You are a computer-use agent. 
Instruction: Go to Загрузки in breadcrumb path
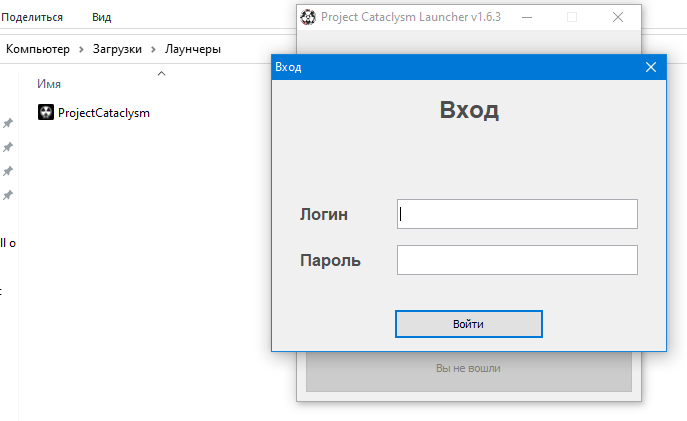click(117, 49)
